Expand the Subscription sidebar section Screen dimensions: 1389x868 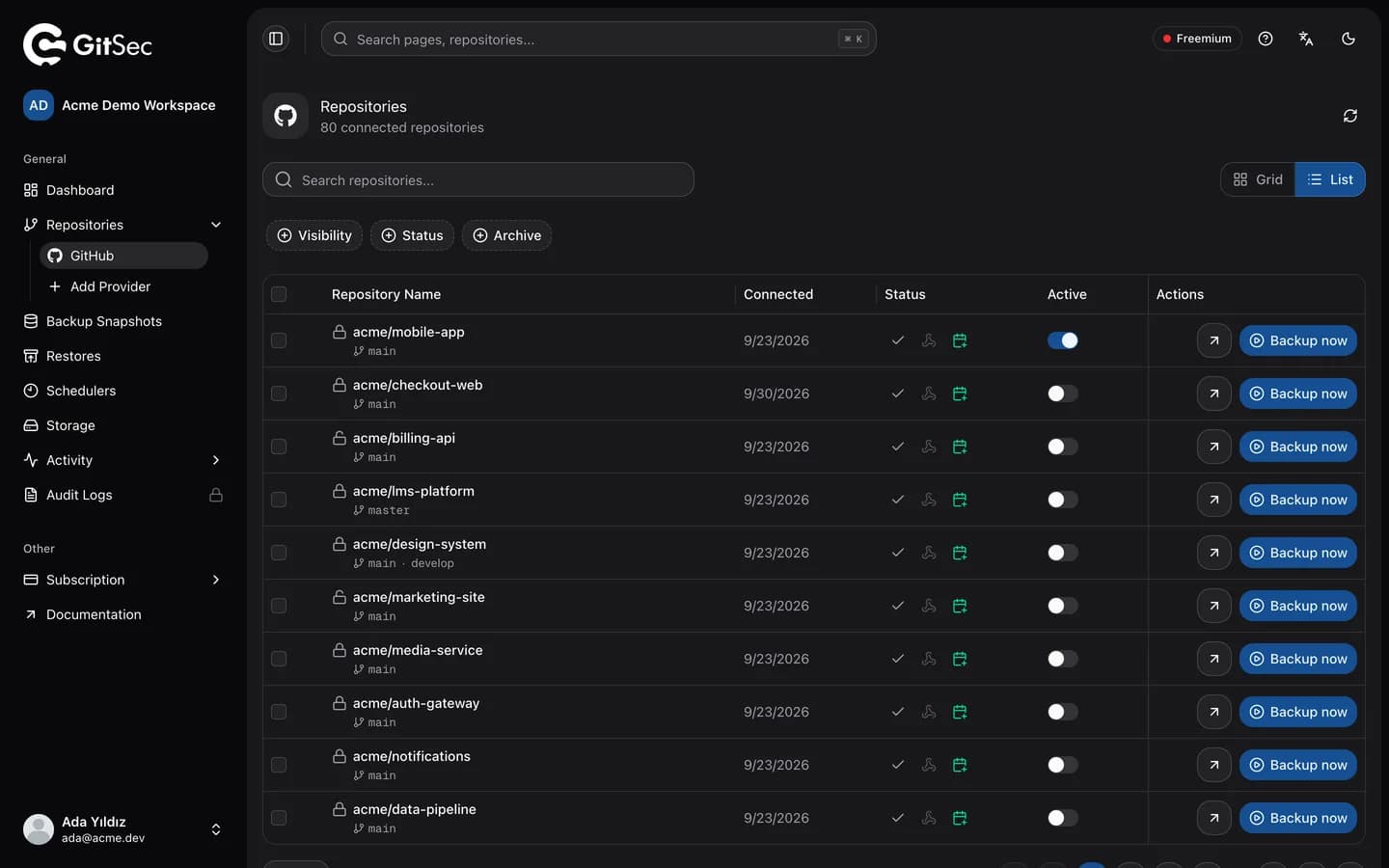216,580
